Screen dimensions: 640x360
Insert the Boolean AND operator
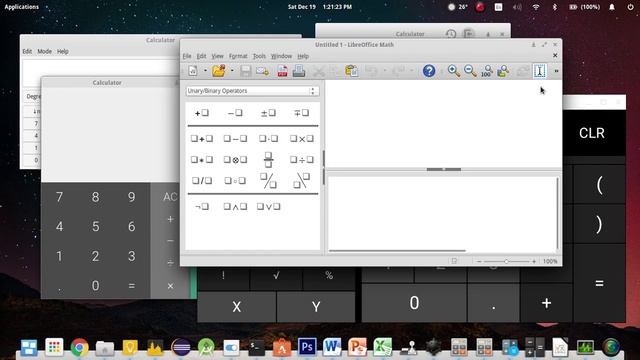click(x=235, y=207)
